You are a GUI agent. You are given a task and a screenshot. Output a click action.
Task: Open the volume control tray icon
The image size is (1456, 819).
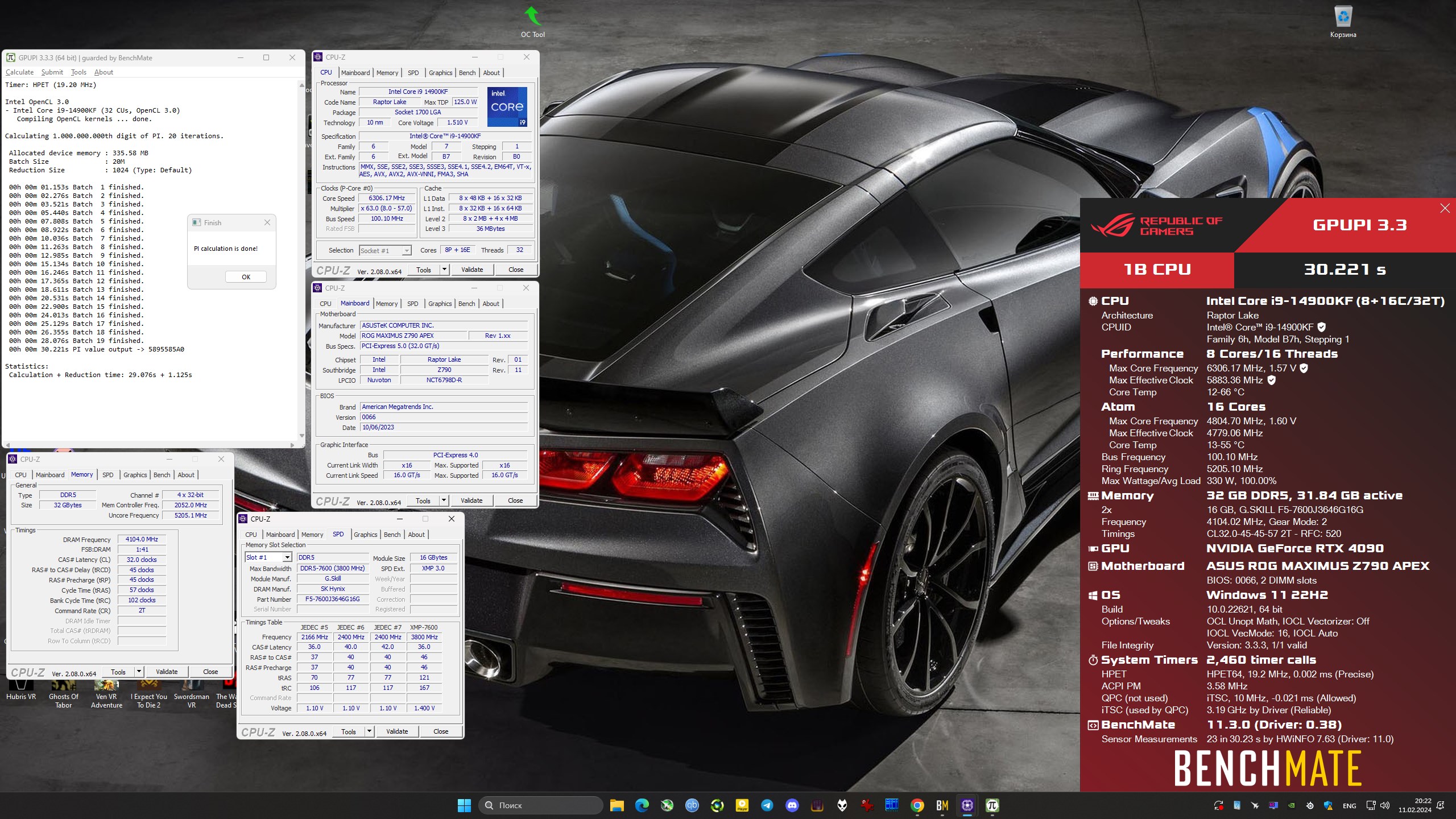pyautogui.click(x=1384, y=805)
